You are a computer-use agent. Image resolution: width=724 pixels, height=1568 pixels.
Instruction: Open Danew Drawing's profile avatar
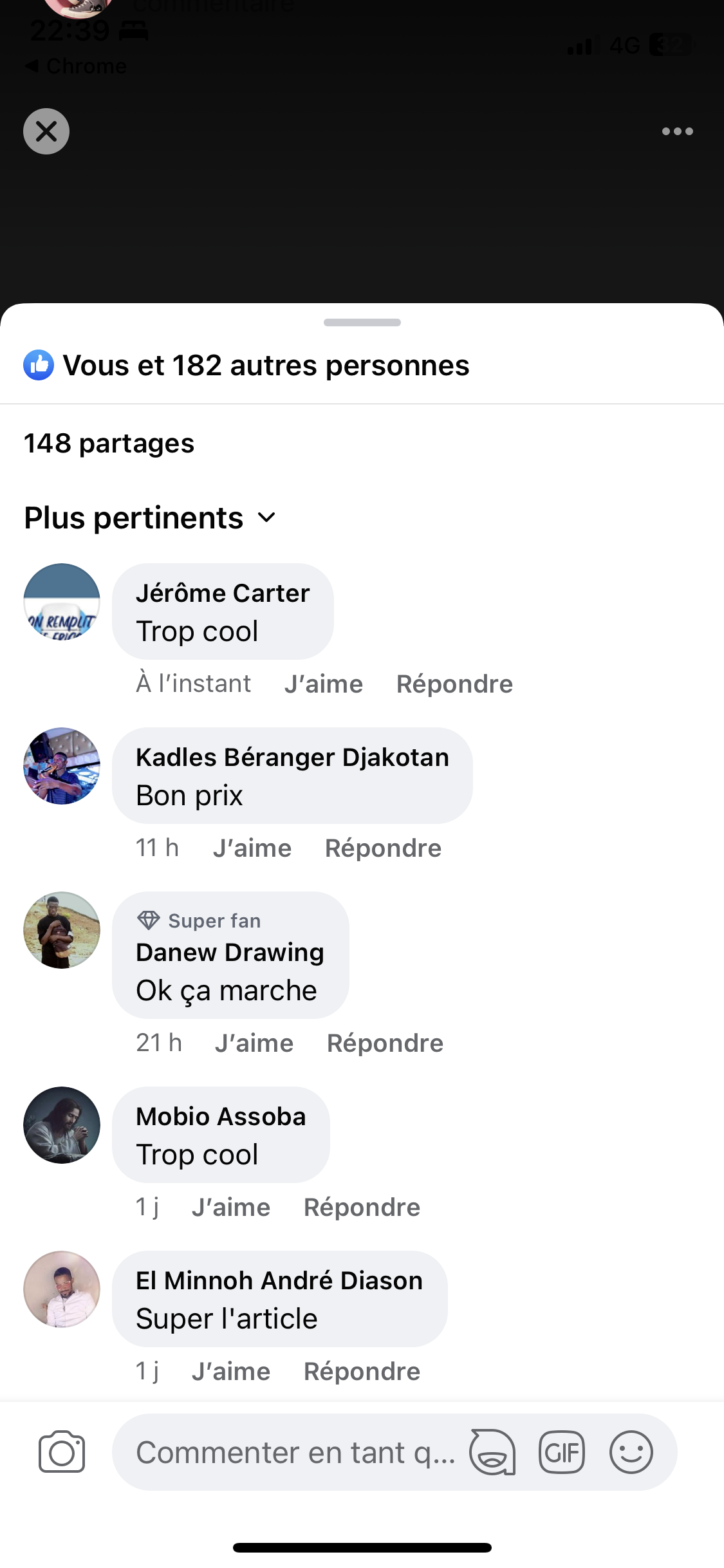point(62,929)
